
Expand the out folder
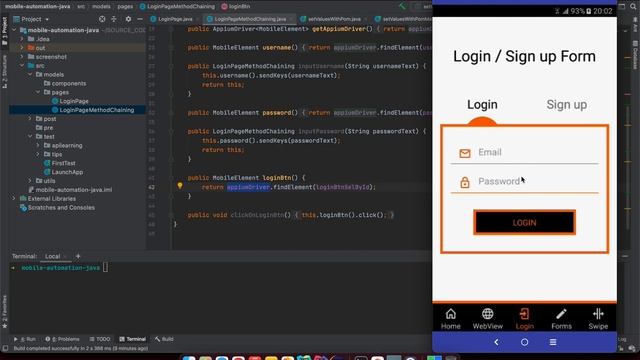click(x=22, y=48)
